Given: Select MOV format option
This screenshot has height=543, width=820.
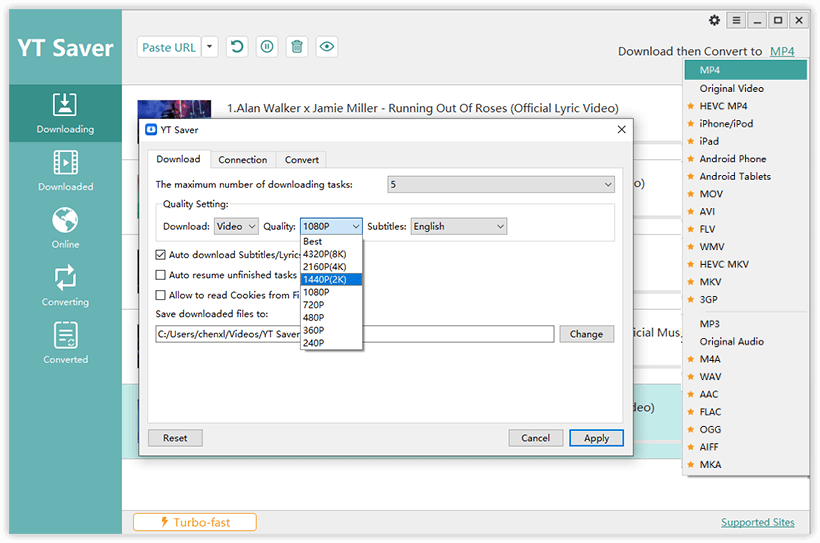Looking at the screenshot, I should coord(746,194).
